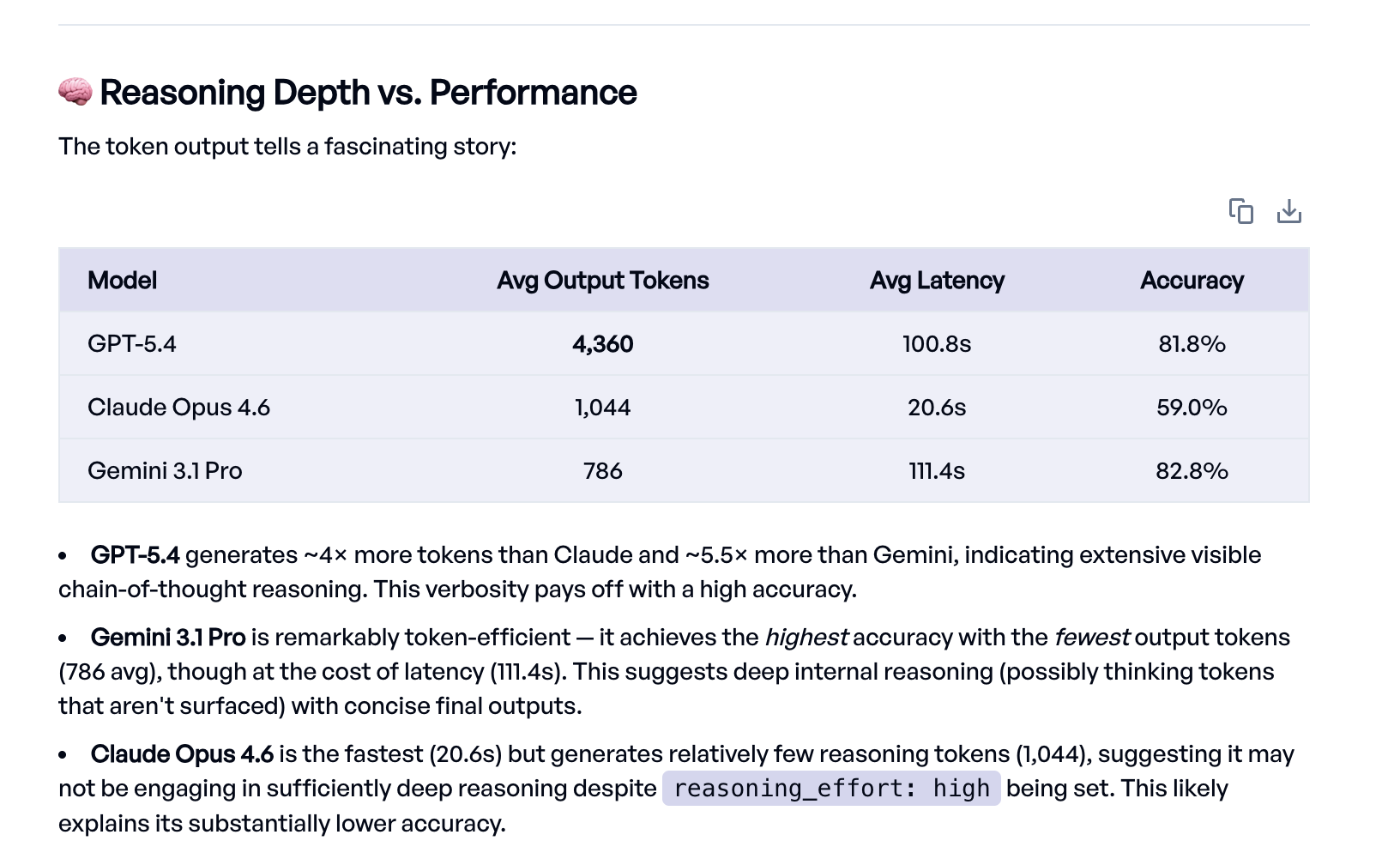Click the copy table icon above the table

(x=1242, y=211)
